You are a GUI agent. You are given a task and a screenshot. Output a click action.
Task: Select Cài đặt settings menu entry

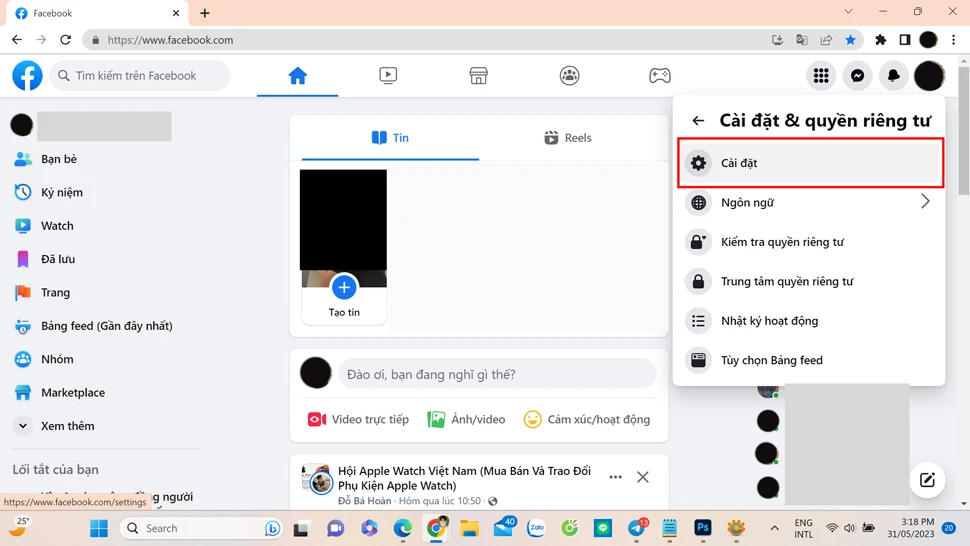[x=810, y=163]
